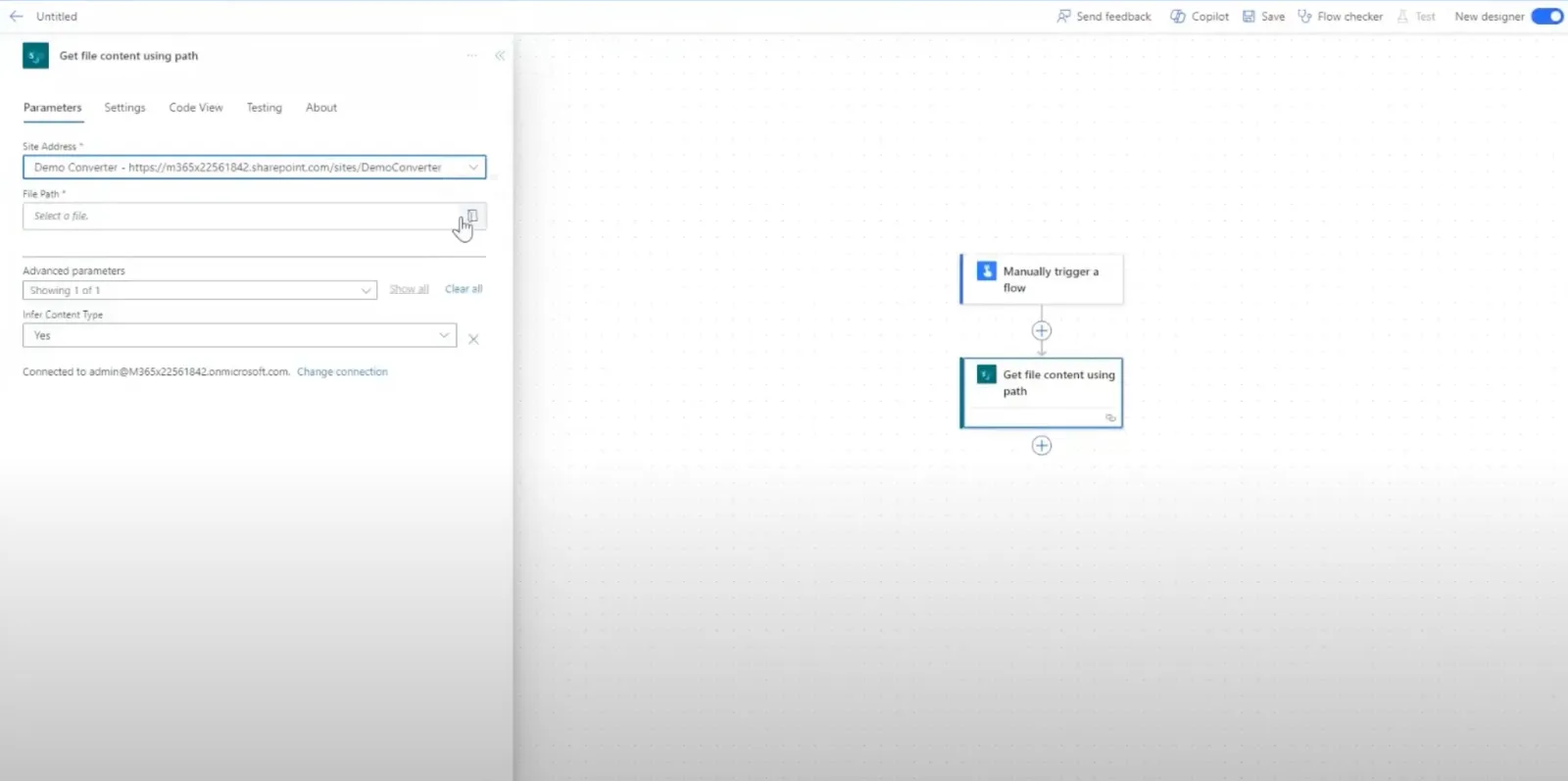Click the SharePoint icon in panel header

pos(35,56)
